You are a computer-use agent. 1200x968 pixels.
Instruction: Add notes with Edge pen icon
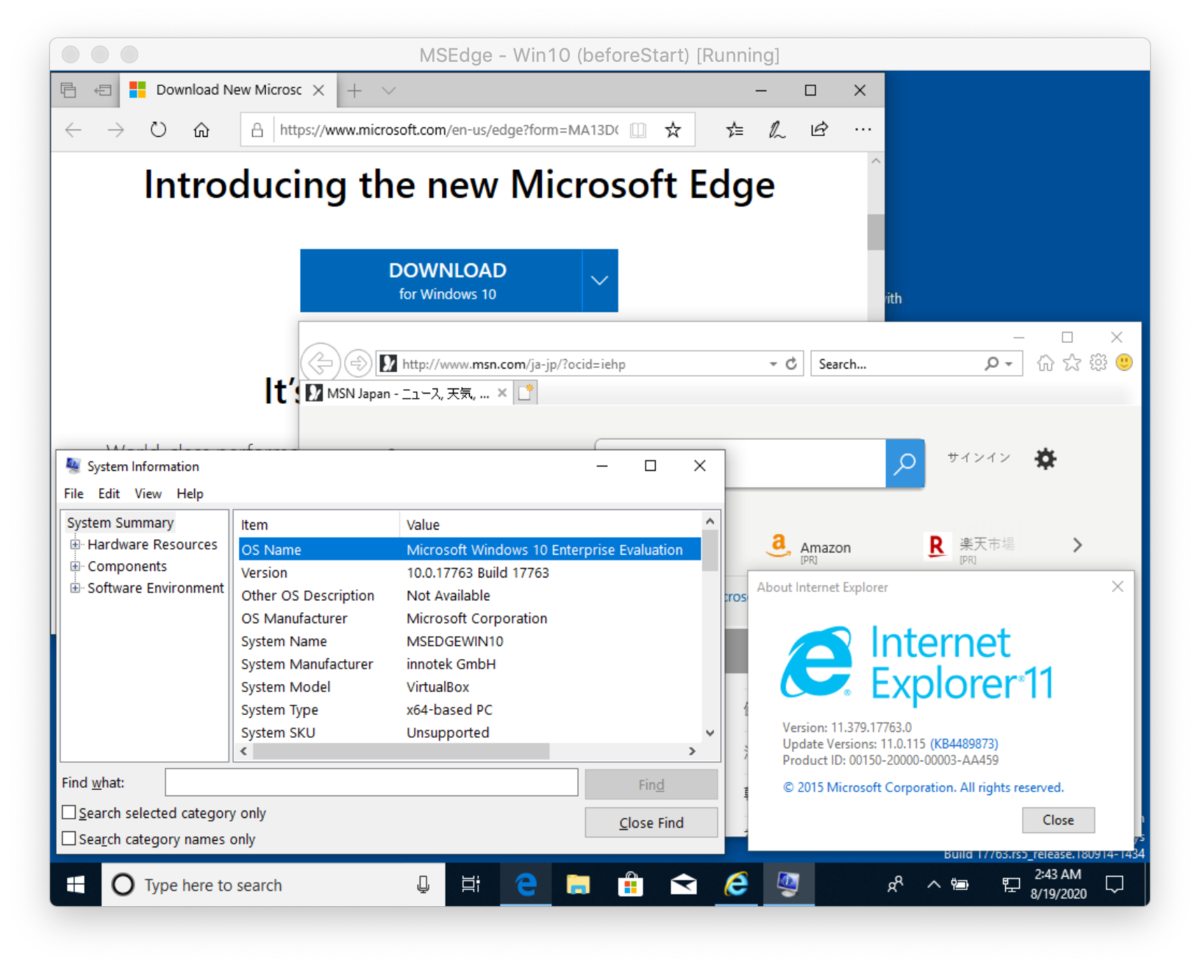coord(776,130)
